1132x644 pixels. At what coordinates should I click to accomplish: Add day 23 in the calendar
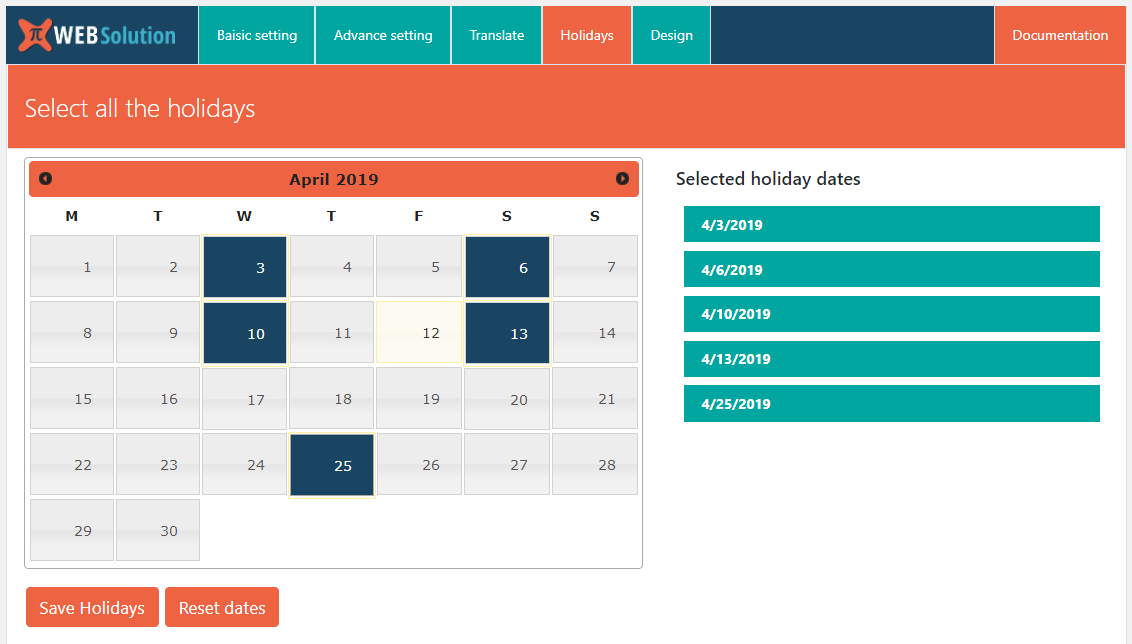click(158, 464)
